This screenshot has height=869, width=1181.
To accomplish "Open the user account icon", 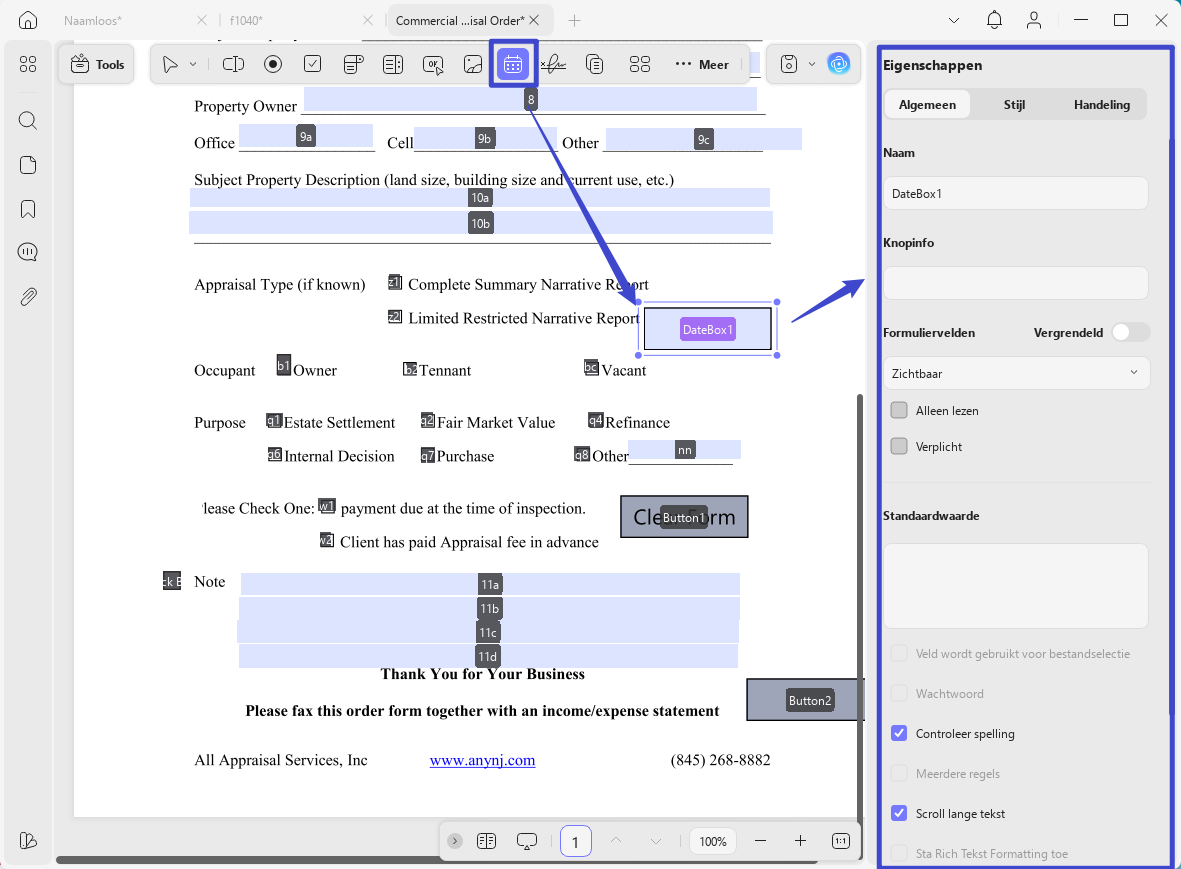I will pyautogui.click(x=1034, y=20).
